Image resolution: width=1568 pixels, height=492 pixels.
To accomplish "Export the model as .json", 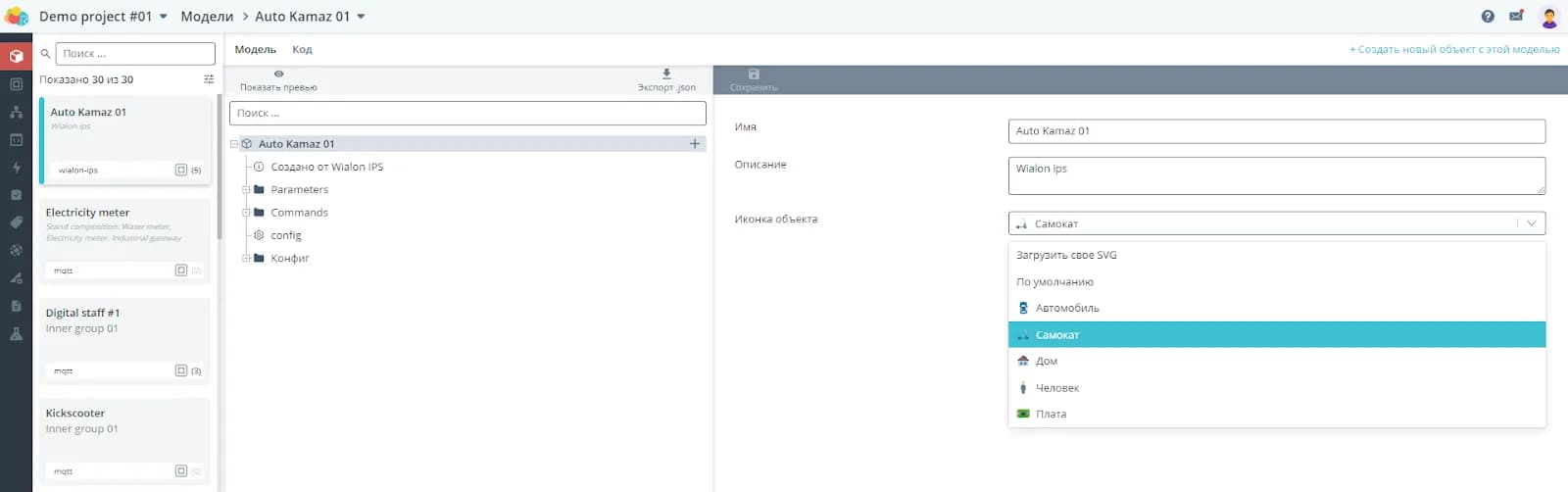I will [x=666, y=80].
